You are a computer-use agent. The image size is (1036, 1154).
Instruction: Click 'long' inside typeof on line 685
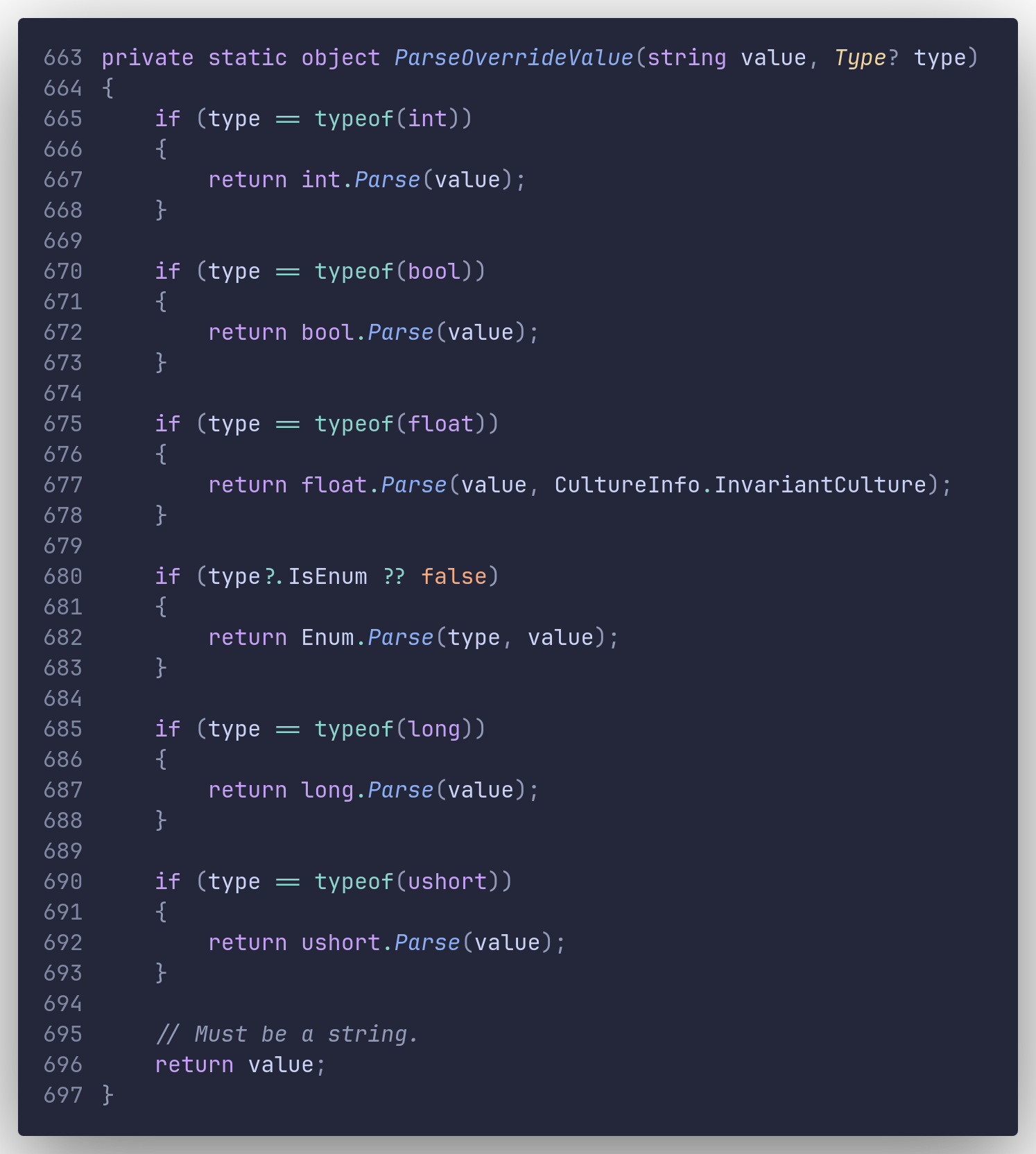click(434, 729)
